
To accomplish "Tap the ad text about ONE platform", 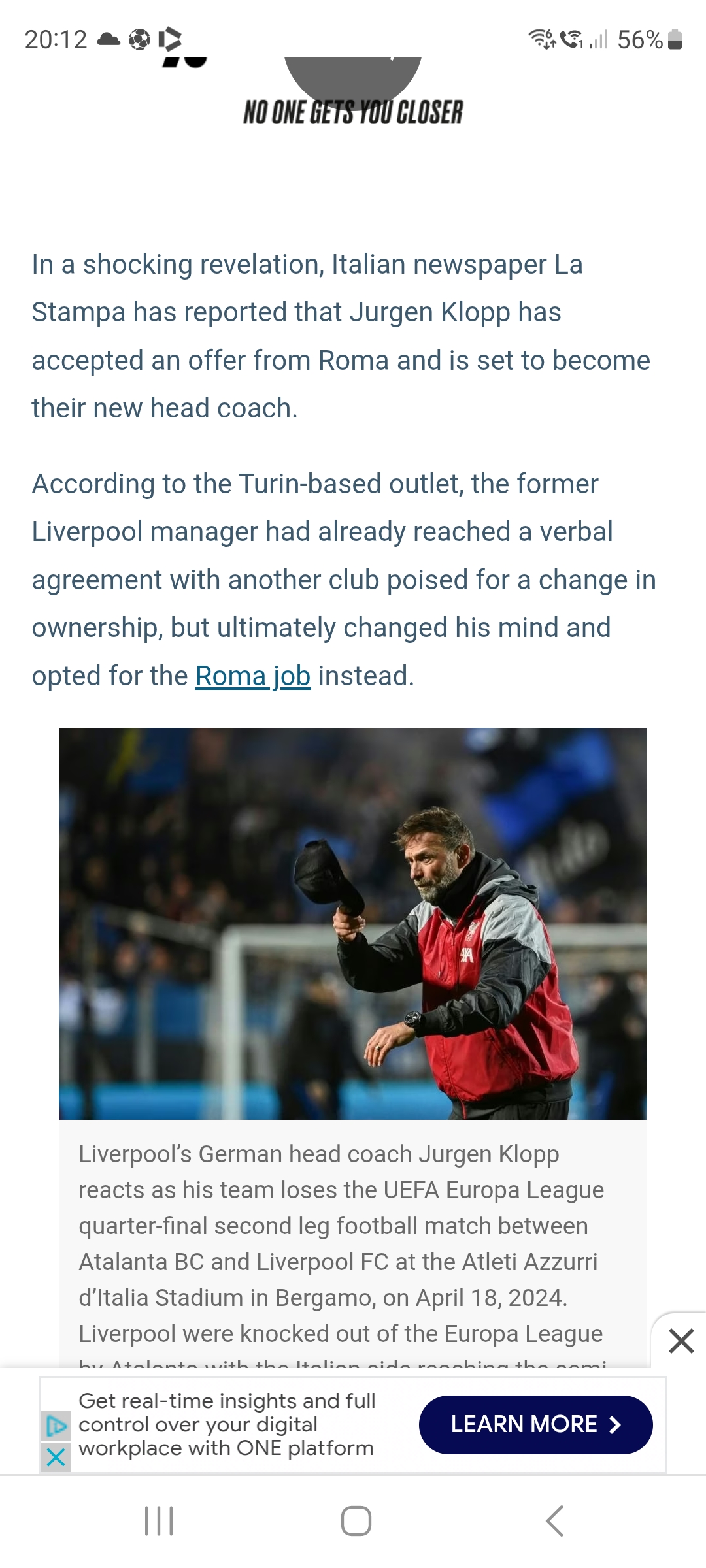I will click(226, 1424).
